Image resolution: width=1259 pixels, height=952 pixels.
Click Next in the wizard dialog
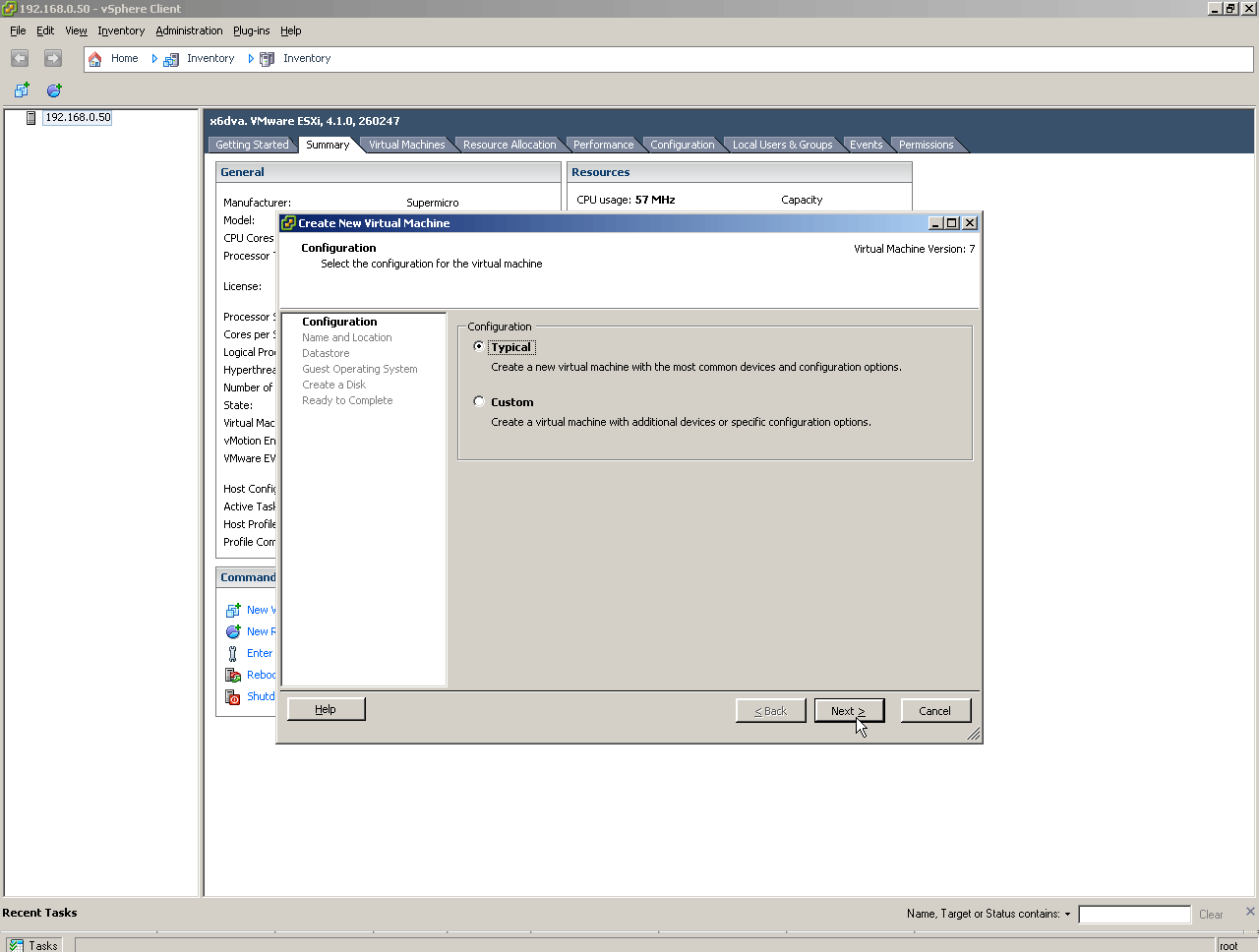point(849,710)
